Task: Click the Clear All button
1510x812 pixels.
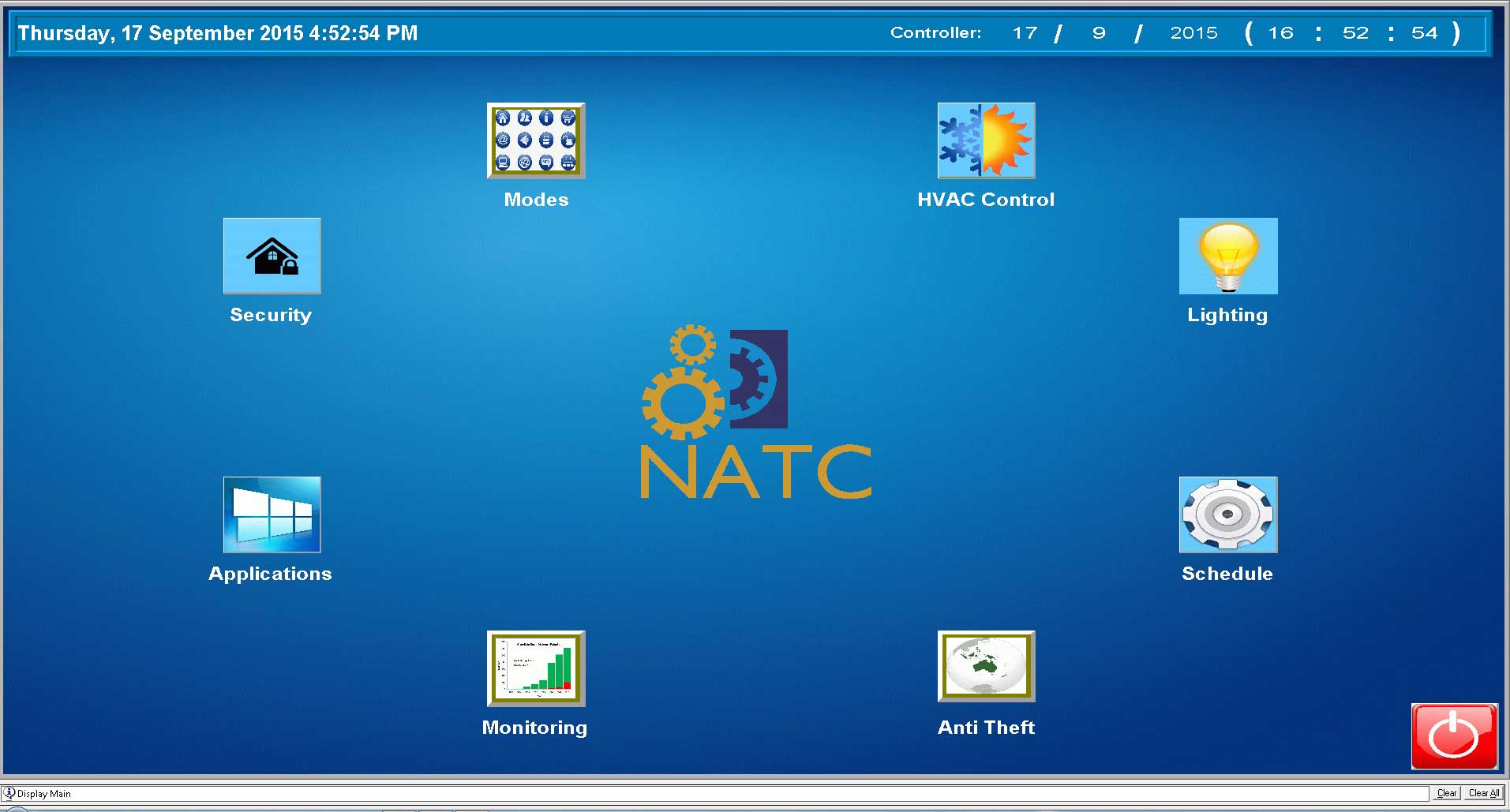Action: tap(1483, 793)
